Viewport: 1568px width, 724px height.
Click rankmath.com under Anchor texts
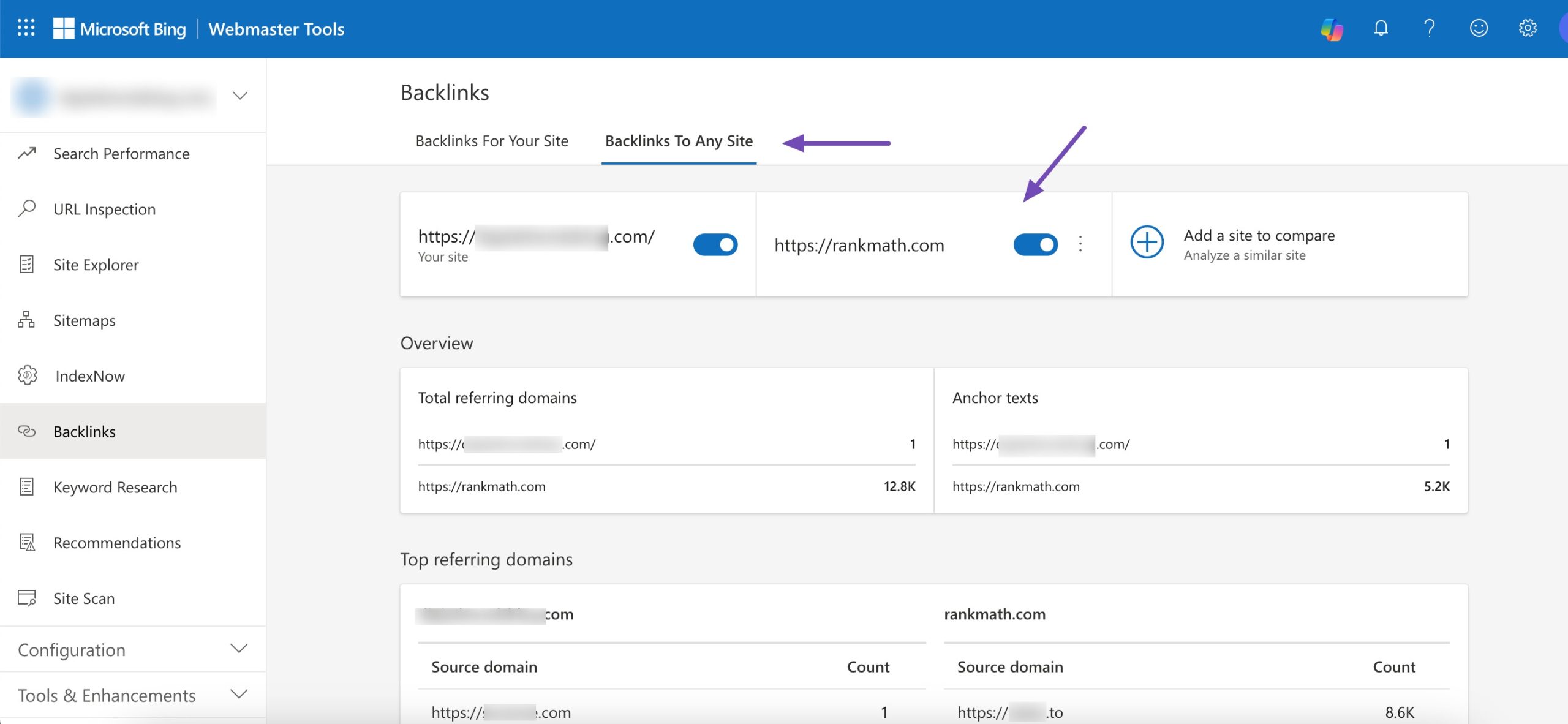tap(1016, 486)
